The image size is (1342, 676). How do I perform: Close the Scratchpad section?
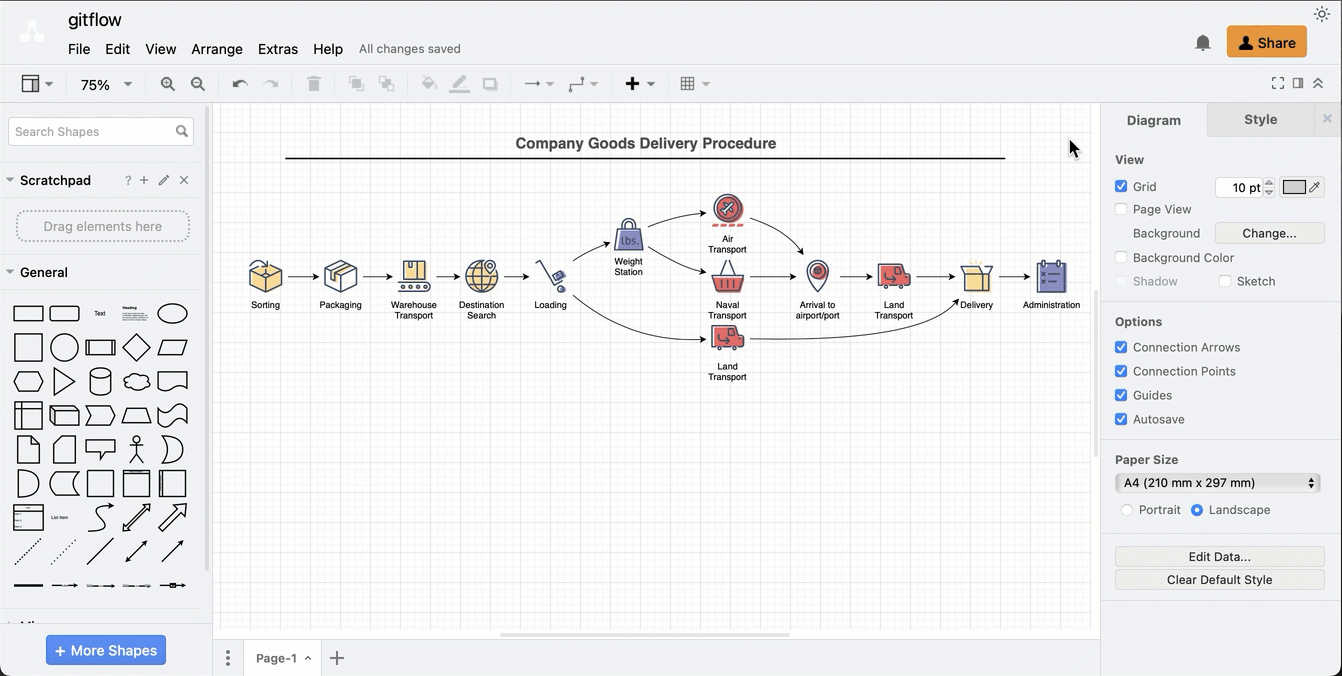184,180
